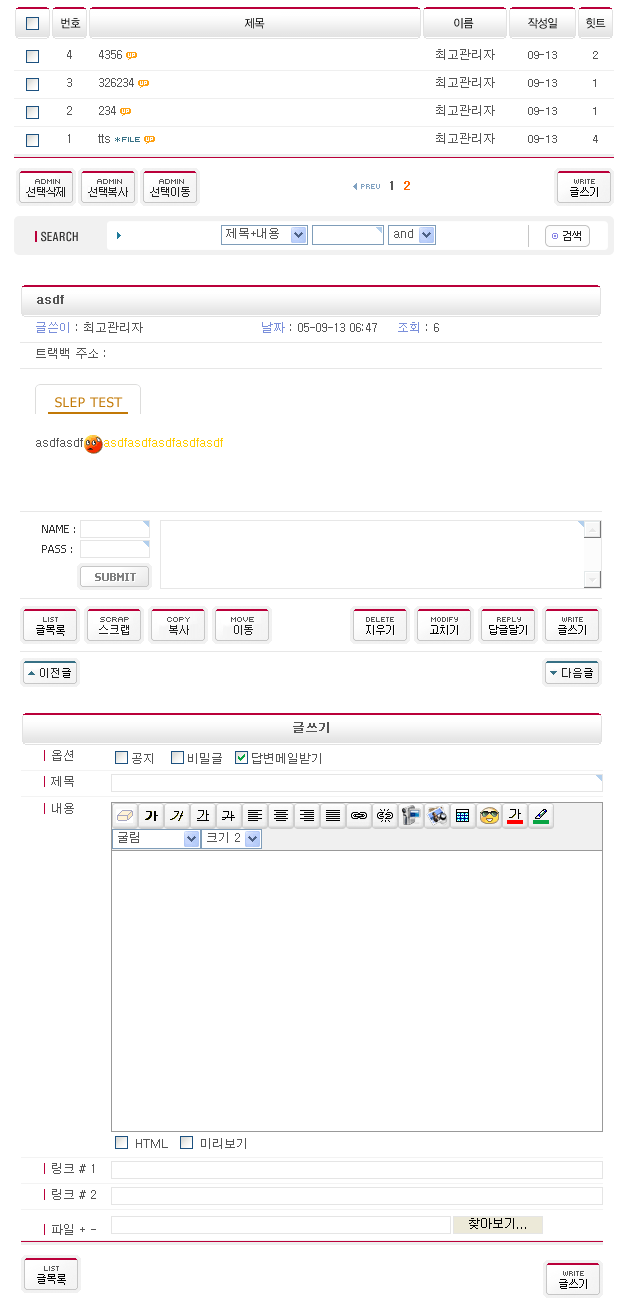Click the 링크 #1 input field

[357, 1170]
